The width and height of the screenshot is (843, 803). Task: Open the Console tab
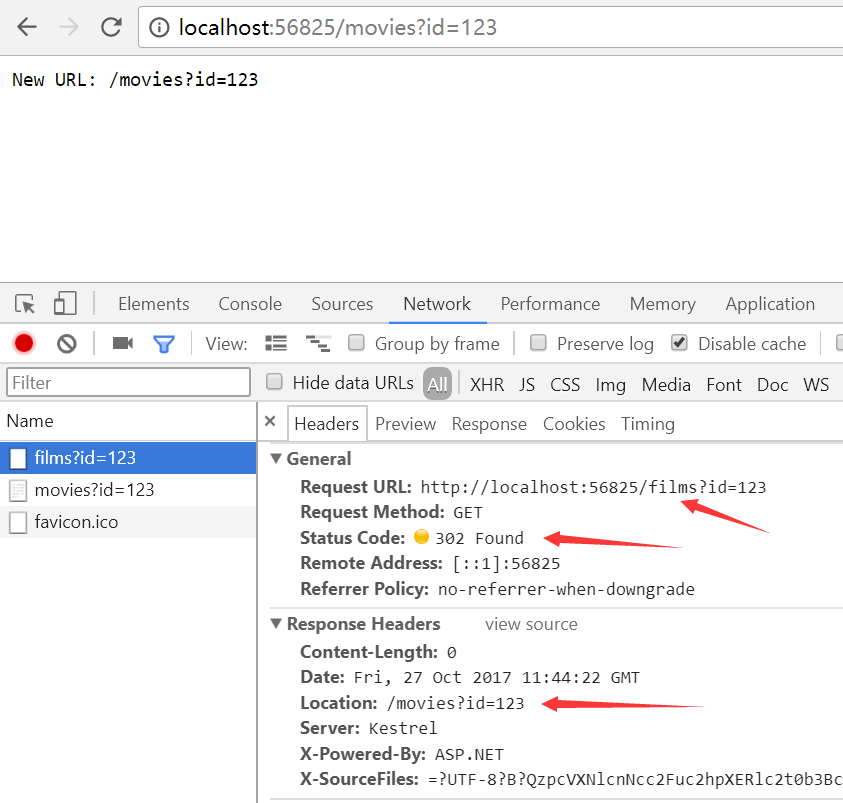click(250, 304)
